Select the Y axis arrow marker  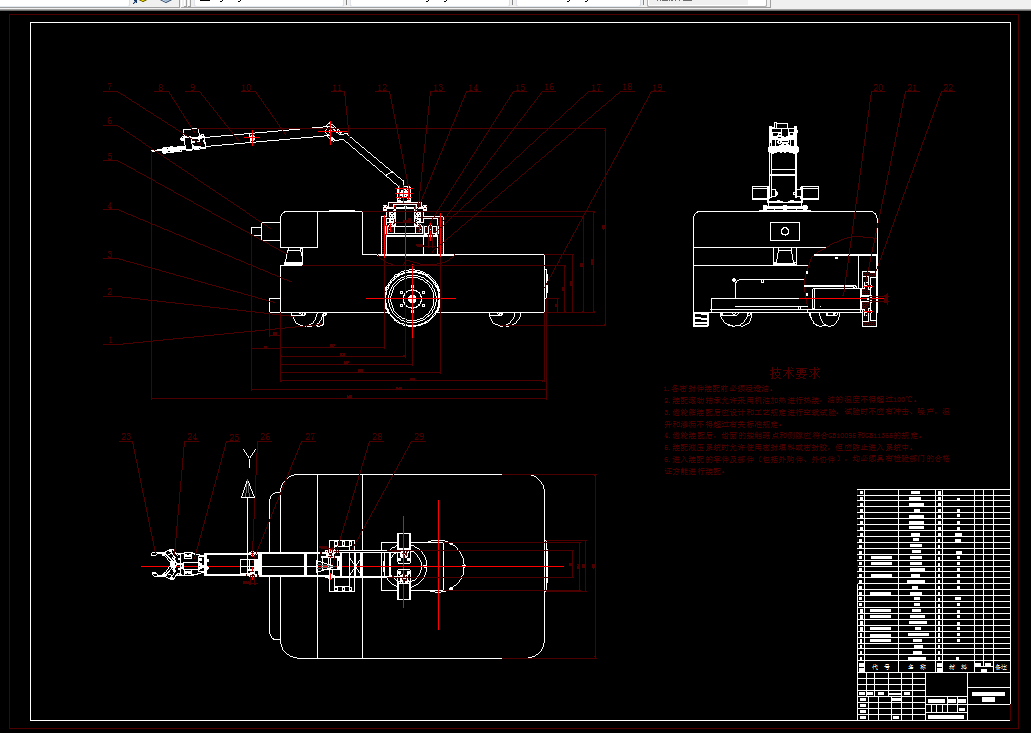[248, 489]
